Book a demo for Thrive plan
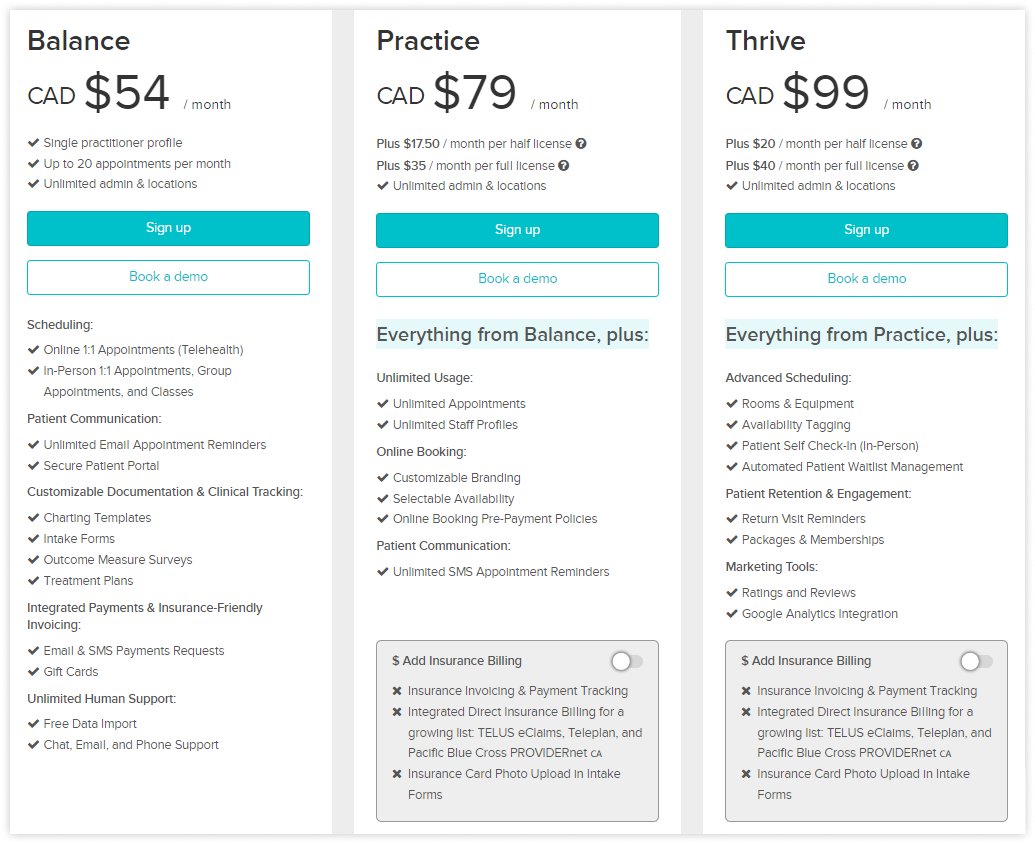Screen dimensions: 1035x844 (866, 279)
